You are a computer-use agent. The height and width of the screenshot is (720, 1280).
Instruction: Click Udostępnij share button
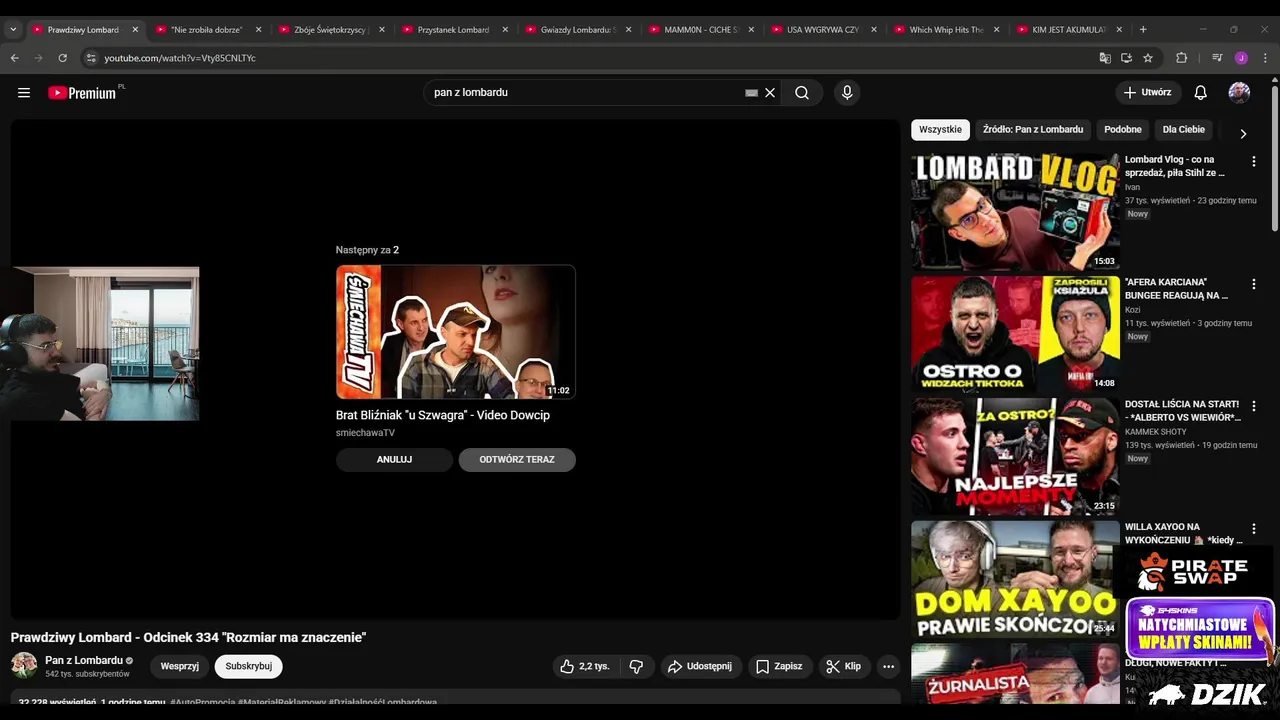(x=700, y=666)
